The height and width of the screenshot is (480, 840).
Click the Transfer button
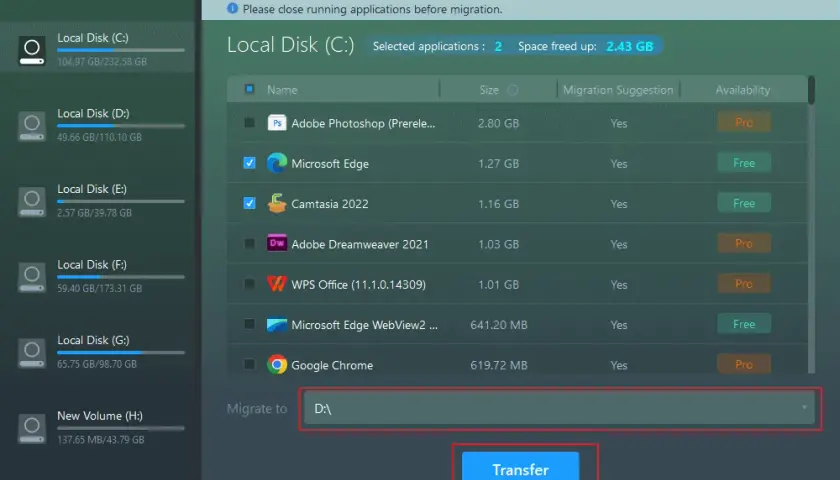[520, 467]
